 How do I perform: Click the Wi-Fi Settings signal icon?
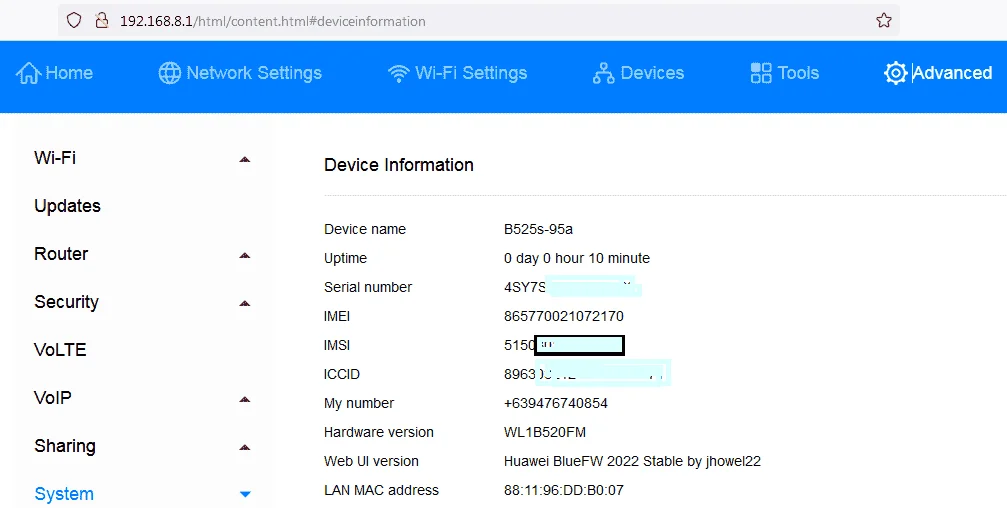click(x=399, y=73)
